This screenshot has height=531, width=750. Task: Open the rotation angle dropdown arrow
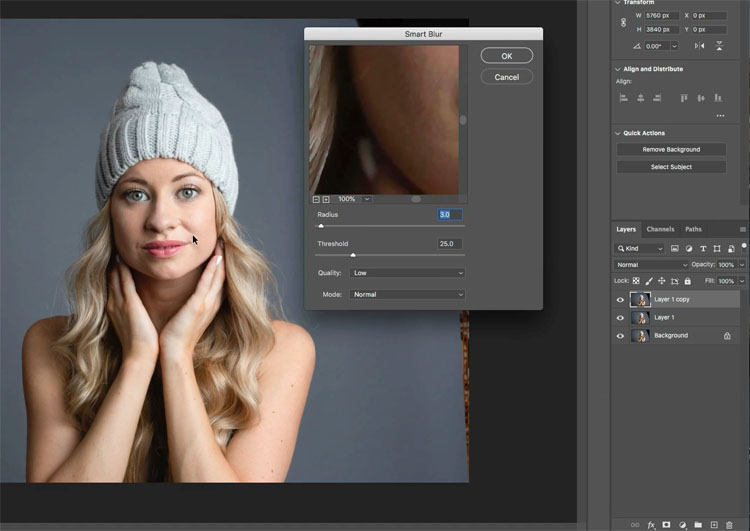[674, 46]
